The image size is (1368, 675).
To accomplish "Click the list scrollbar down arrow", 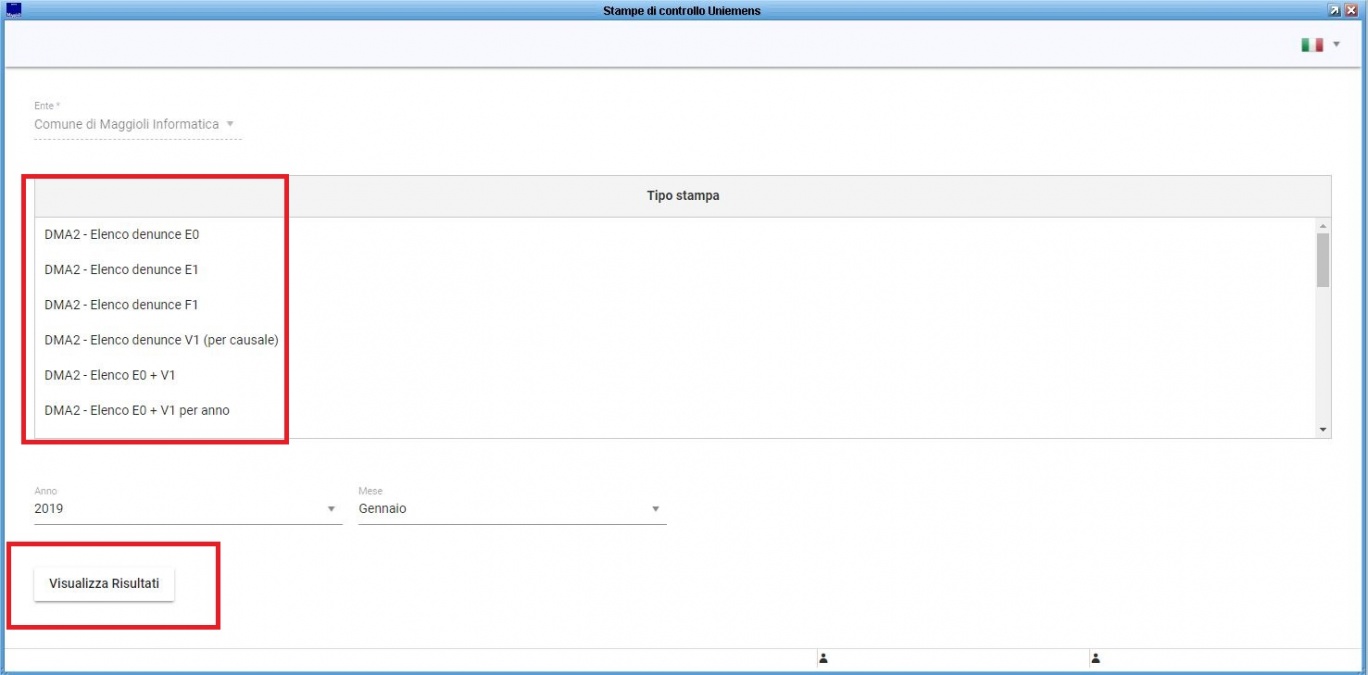I will 1323,430.
